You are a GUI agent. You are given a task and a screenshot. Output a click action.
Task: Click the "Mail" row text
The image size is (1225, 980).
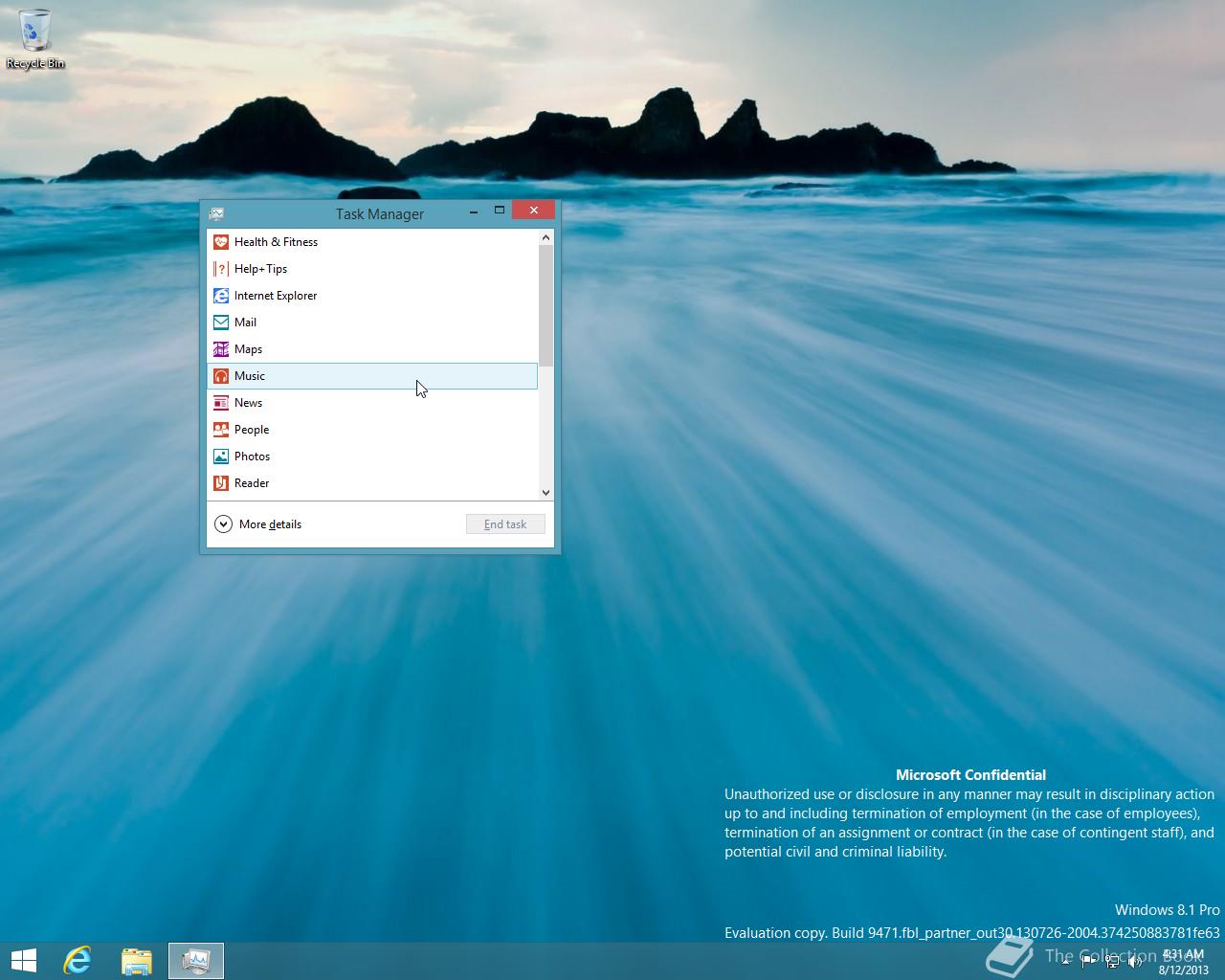pyautogui.click(x=245, y=323)
